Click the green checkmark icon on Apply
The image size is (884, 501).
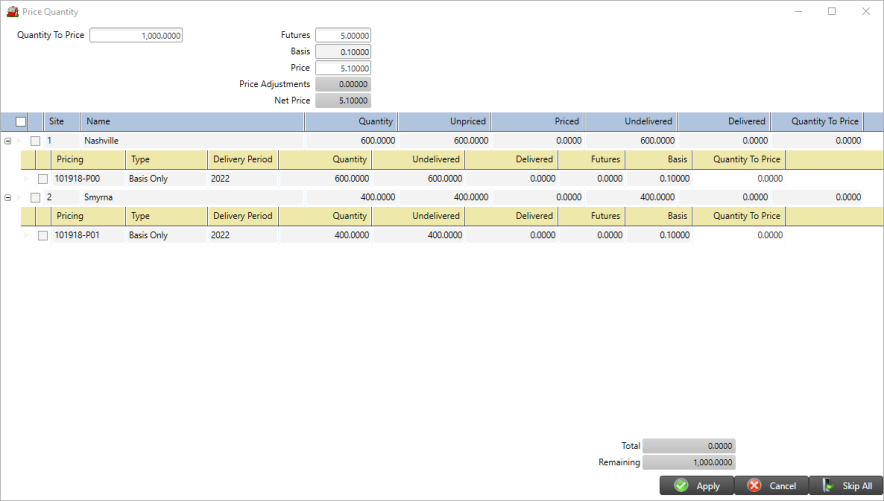681,486
